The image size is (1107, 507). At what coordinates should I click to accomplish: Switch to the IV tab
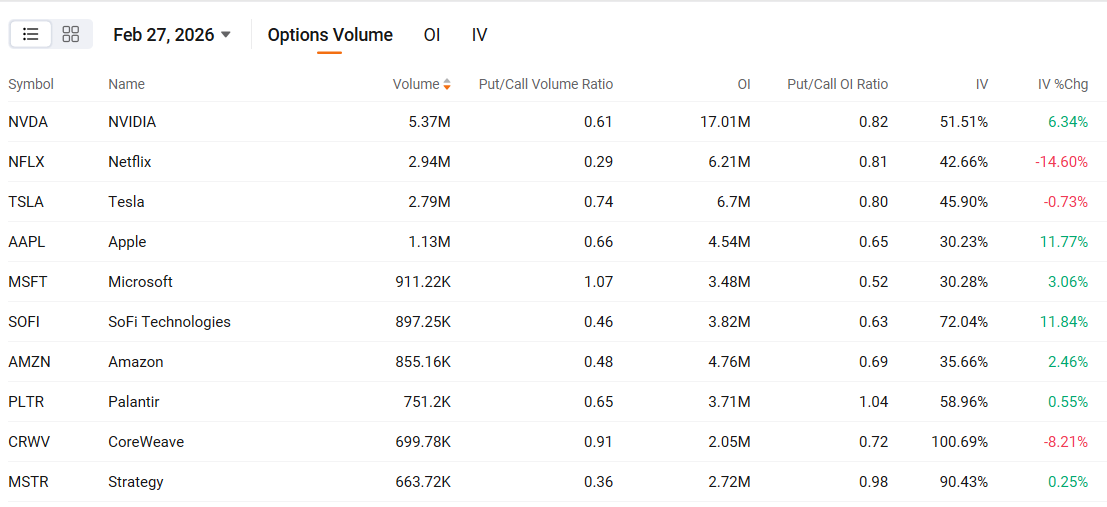[x=479, y=35]
